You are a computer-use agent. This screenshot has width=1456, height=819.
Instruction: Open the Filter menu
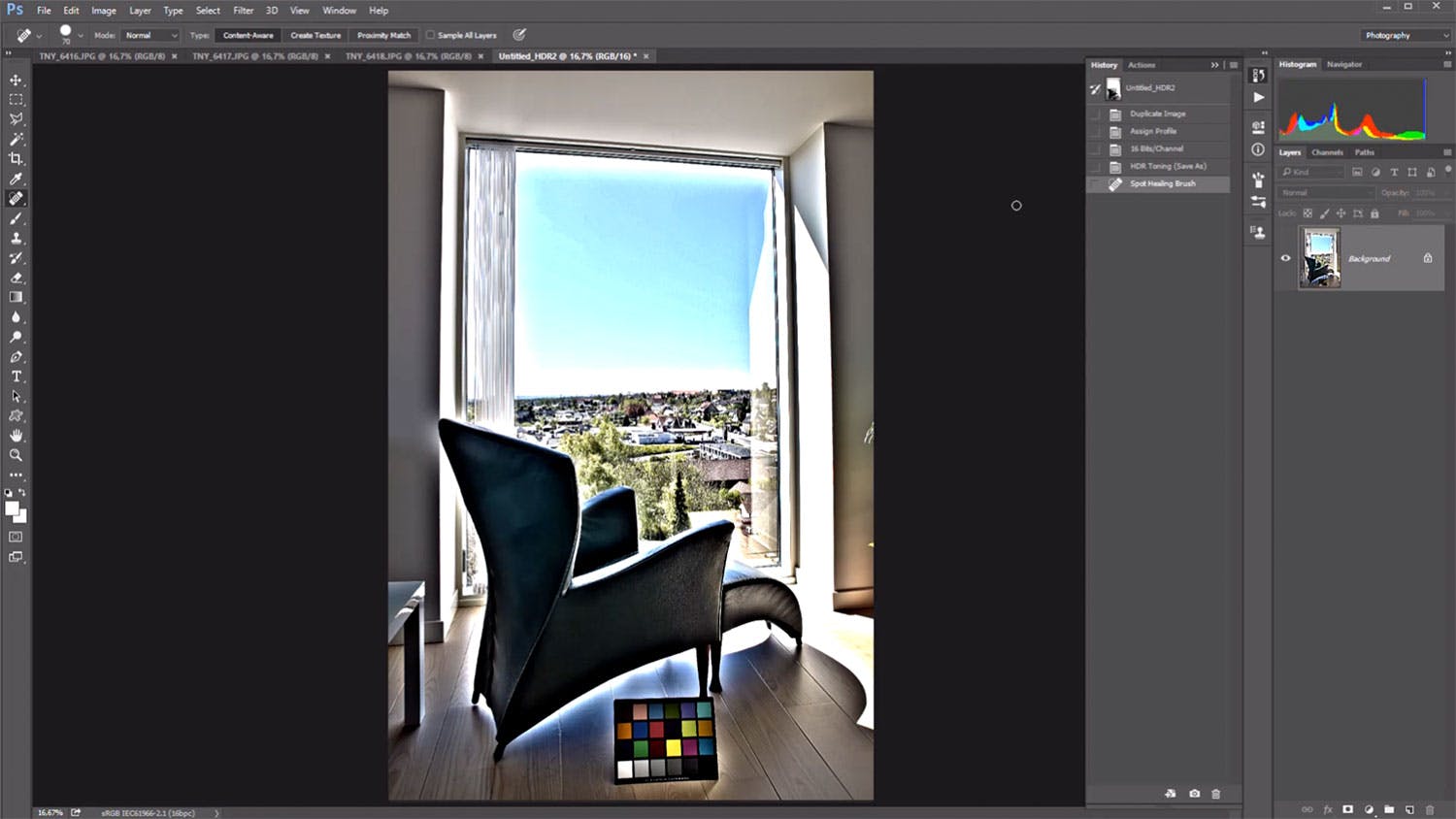pyautogui.click(x=243, y=11)
